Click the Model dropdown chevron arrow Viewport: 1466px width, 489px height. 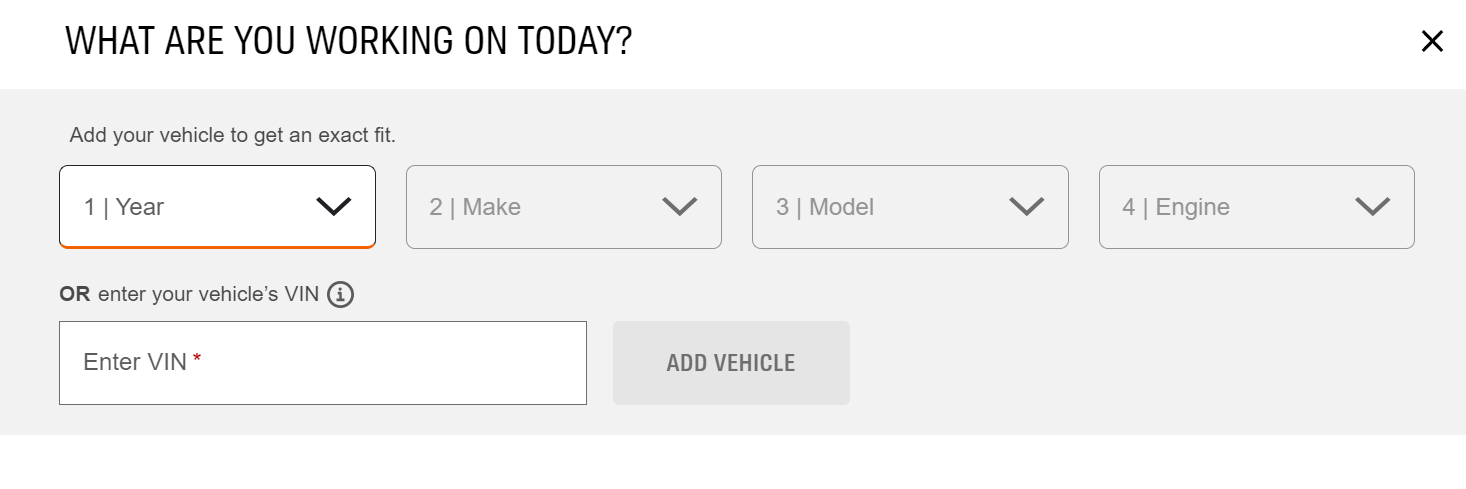tap(1026, 207)
